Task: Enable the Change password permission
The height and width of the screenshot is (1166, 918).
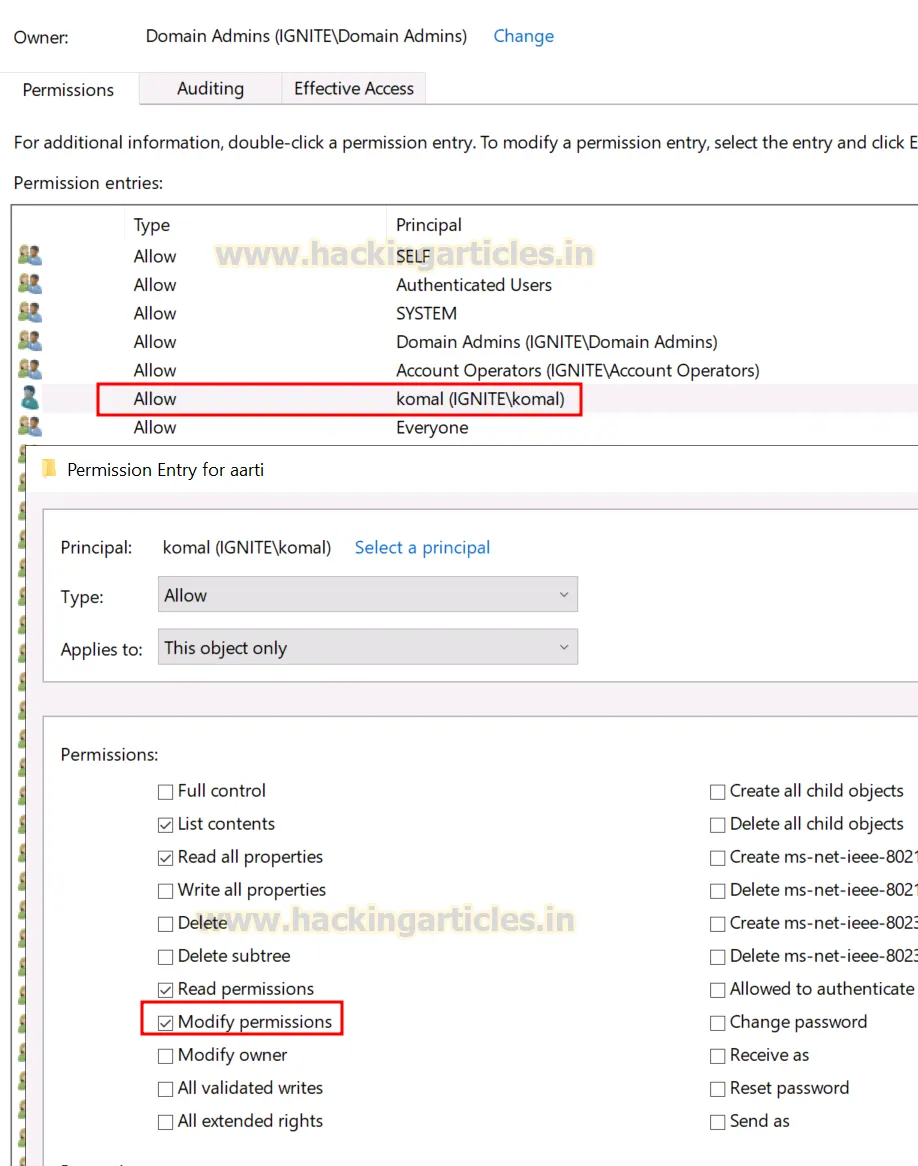Action: pos(717,1022)
